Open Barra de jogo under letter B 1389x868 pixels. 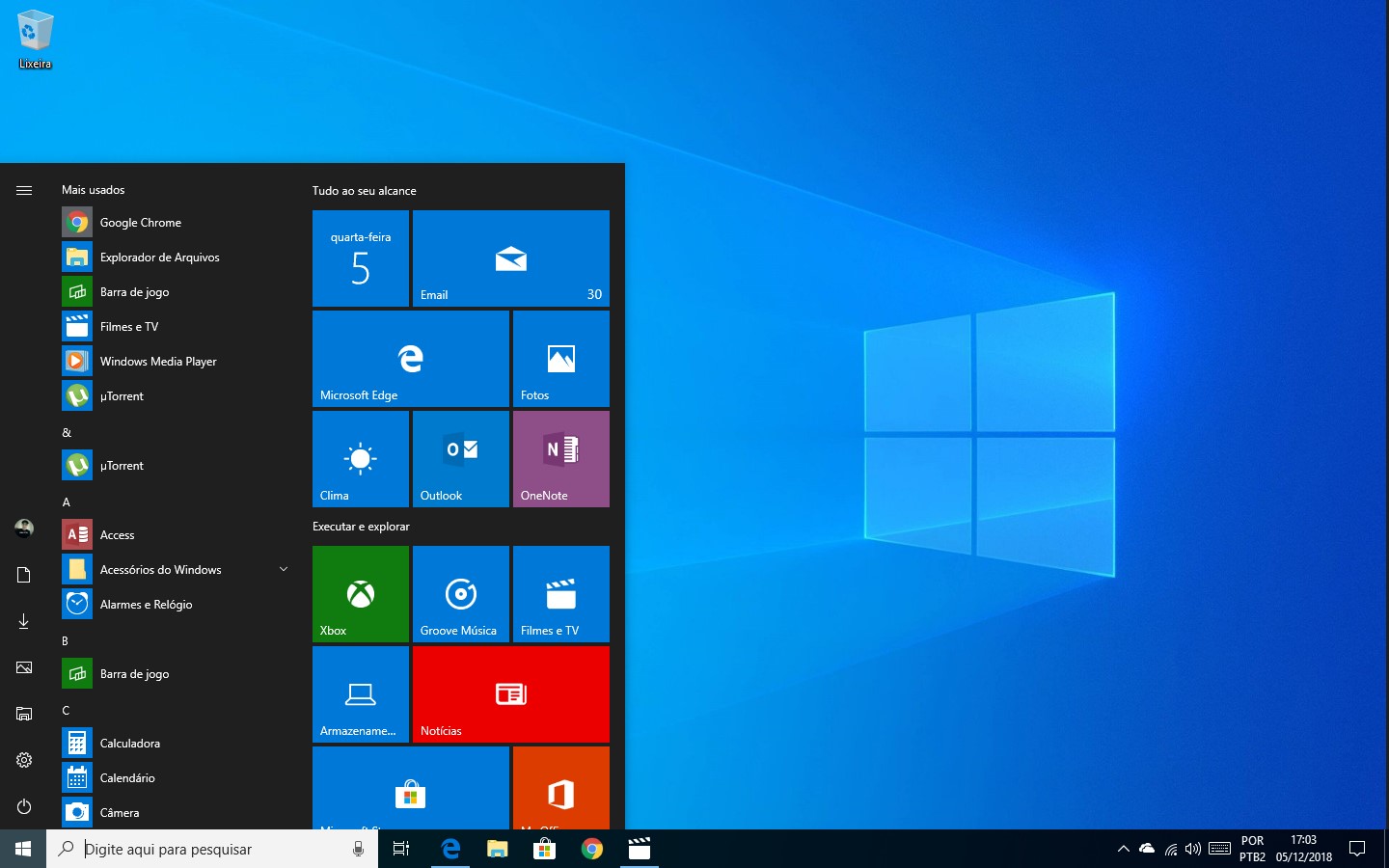tap(177, 674)
